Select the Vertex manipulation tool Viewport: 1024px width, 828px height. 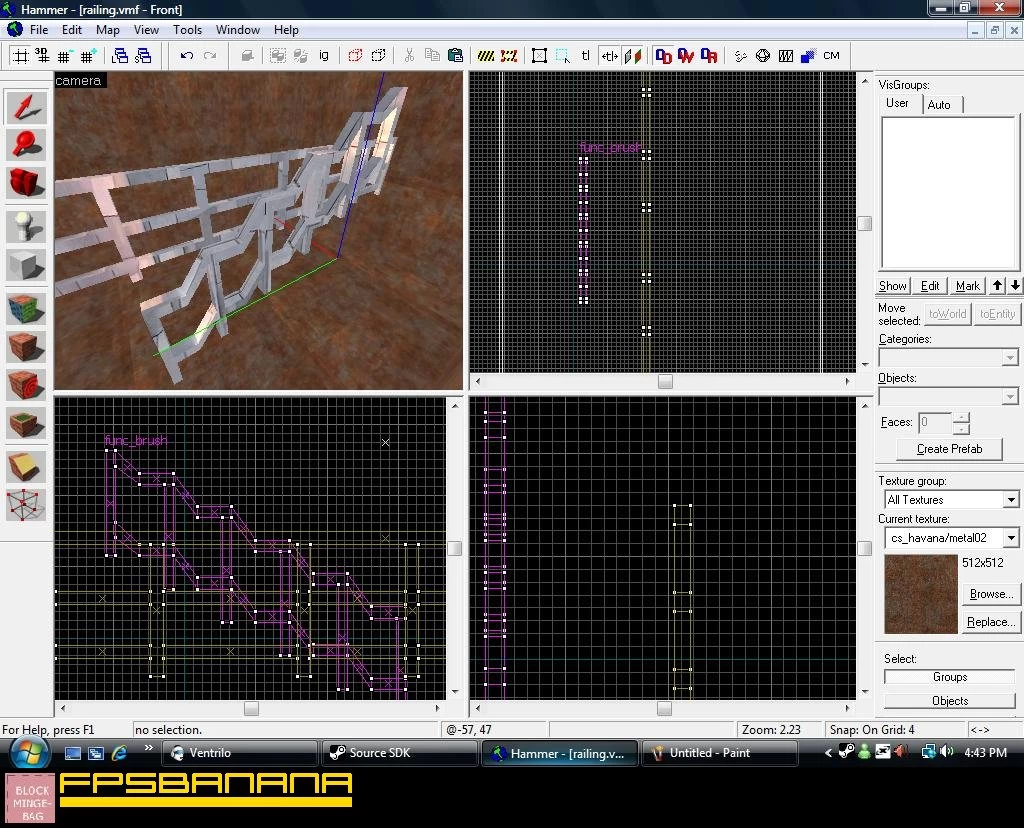25,505
